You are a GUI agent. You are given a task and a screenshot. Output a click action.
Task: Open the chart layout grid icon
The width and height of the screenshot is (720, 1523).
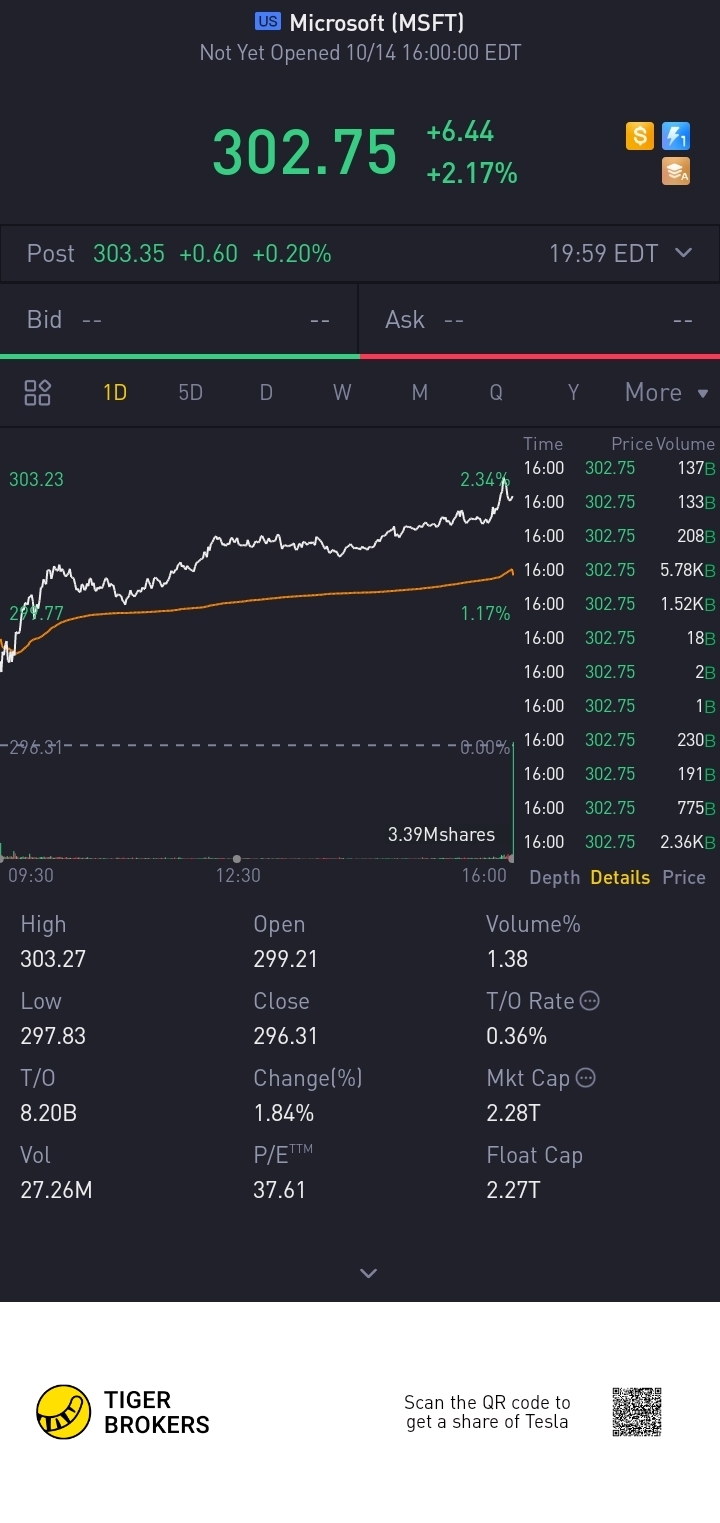38,392
